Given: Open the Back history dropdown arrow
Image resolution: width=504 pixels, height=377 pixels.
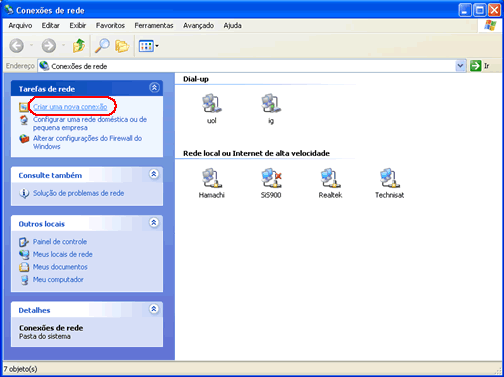Looking at the screenshot, I should pyautogui.click(x=31, y=46).
